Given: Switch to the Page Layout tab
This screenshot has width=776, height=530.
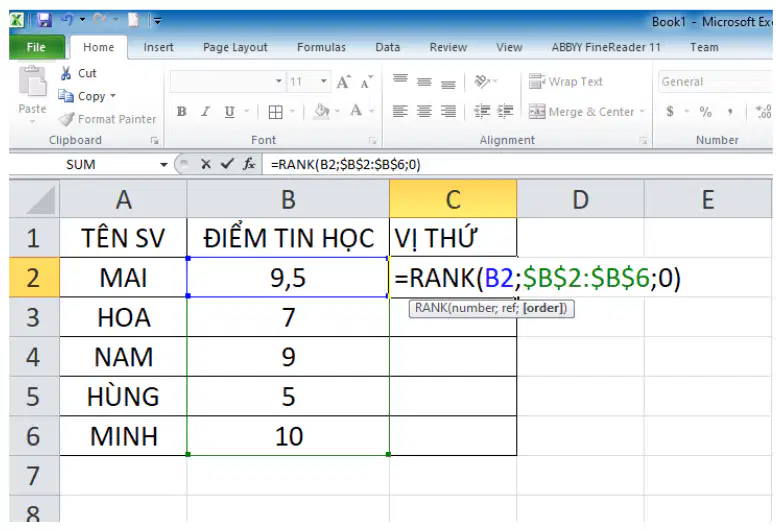Looking at the screenshot, I should (235, 47).
